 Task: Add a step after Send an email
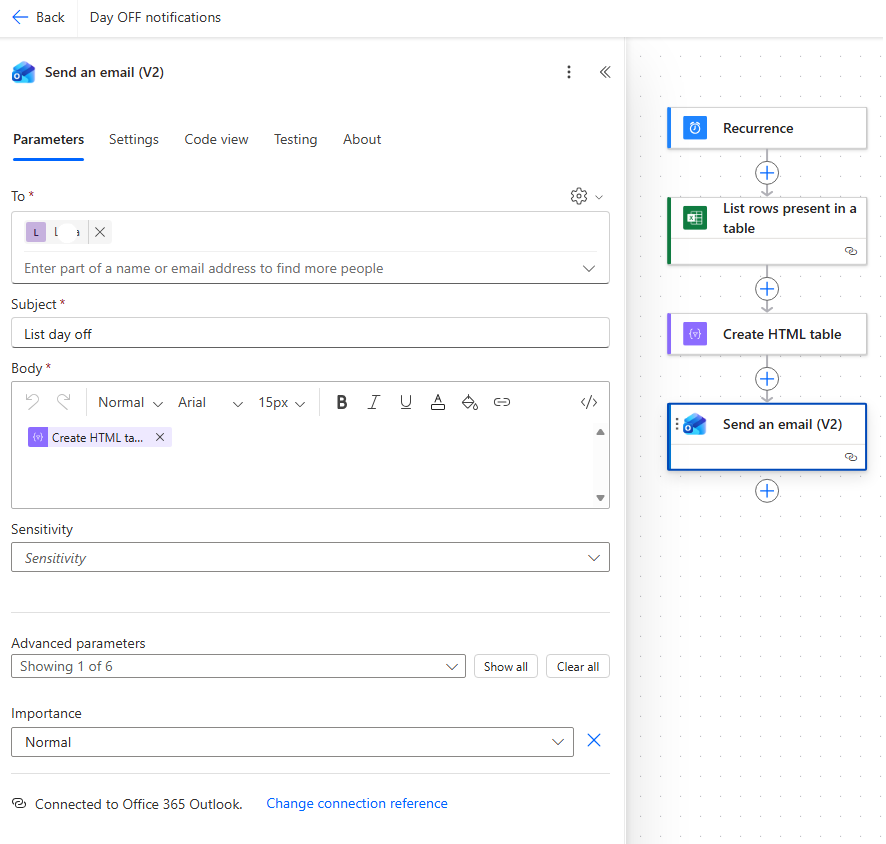click(767, 491)
